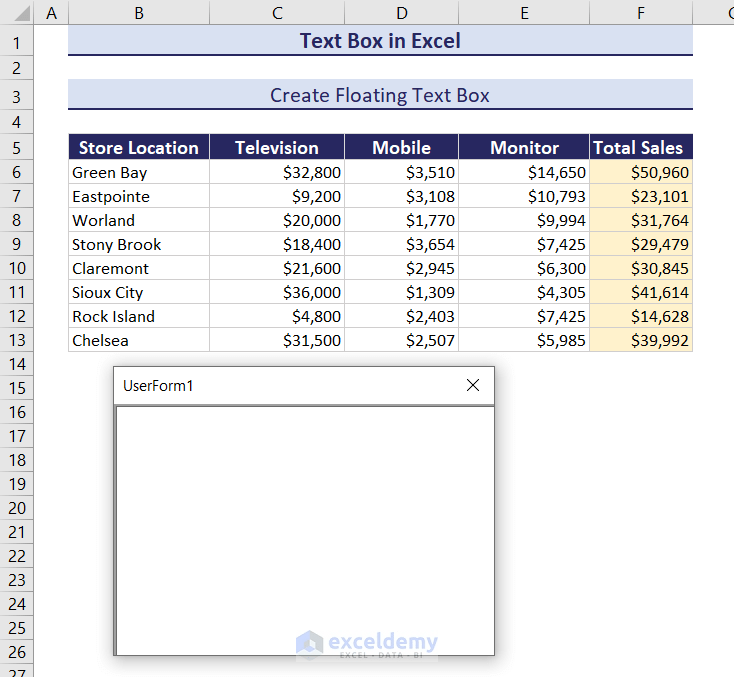This screenshot has width=734, height=677.
Task: Click Television value $32,800
Action: (277, 172)
